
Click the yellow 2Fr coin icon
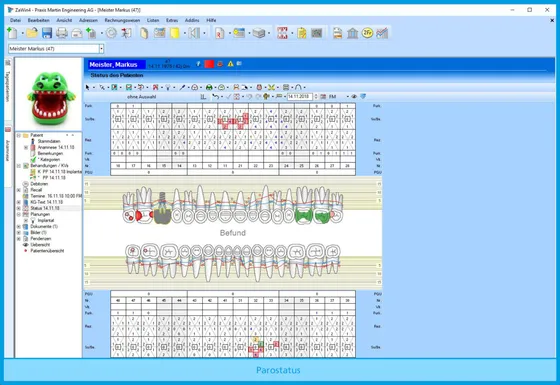(x=367, y=33)
